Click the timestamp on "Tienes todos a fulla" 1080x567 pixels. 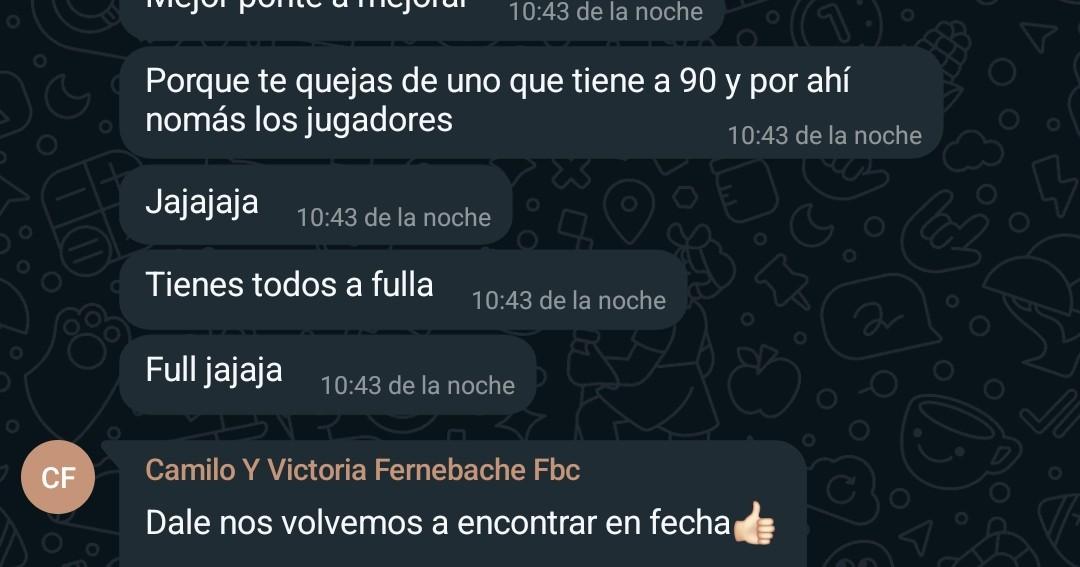pyautogui.click(x=568, y=300)
